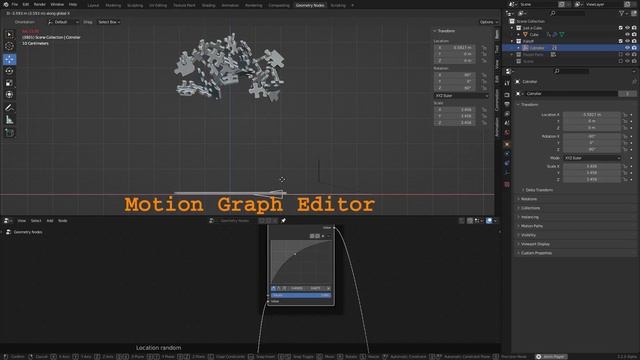Click the curve control point in graph

pos(295,254)
